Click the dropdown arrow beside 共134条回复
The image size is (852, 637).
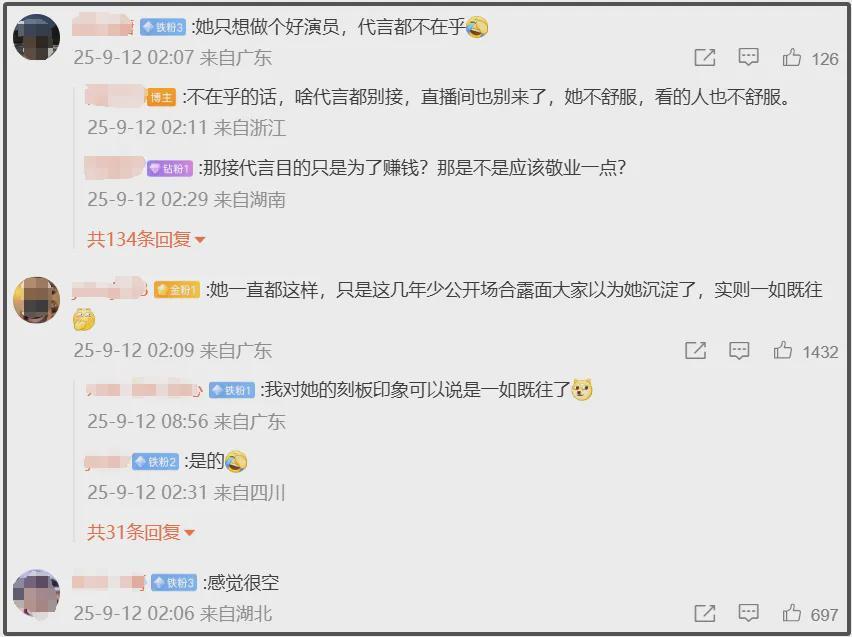[199, 240]
